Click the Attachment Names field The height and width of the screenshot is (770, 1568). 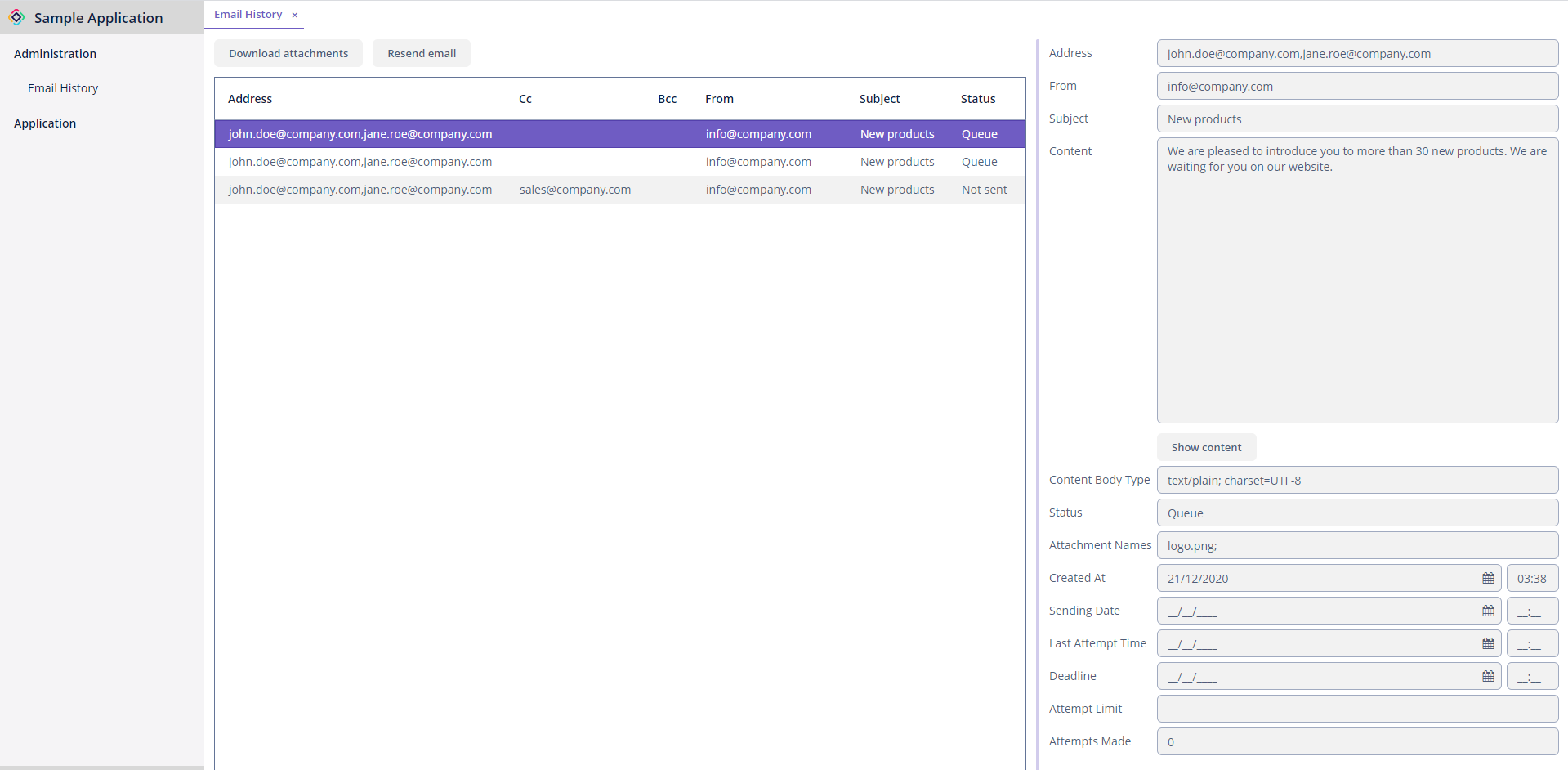click(x=1357, y=545)
